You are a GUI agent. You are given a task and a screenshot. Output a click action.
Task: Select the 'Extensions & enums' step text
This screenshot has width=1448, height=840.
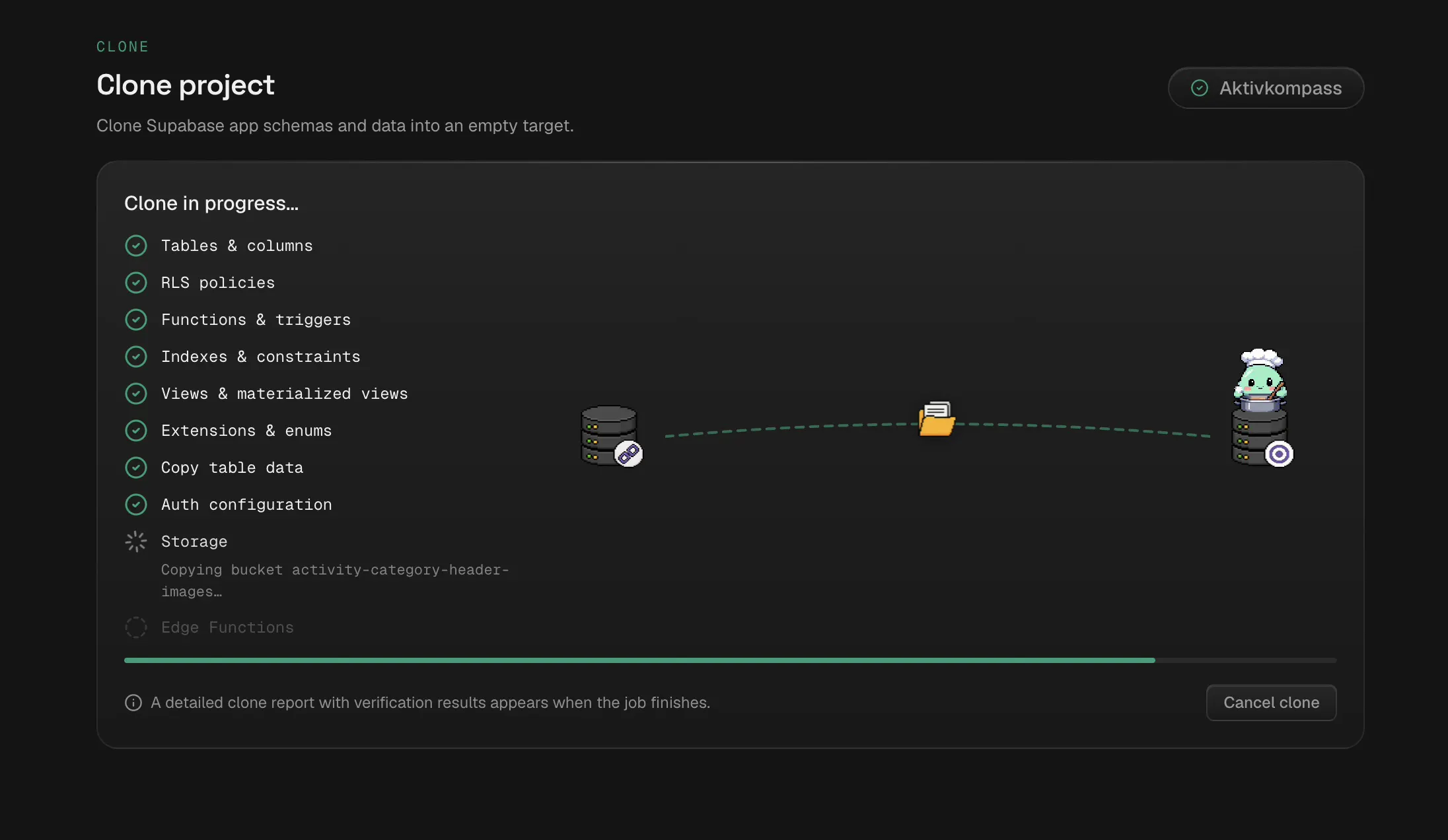[x=246, y=431]
